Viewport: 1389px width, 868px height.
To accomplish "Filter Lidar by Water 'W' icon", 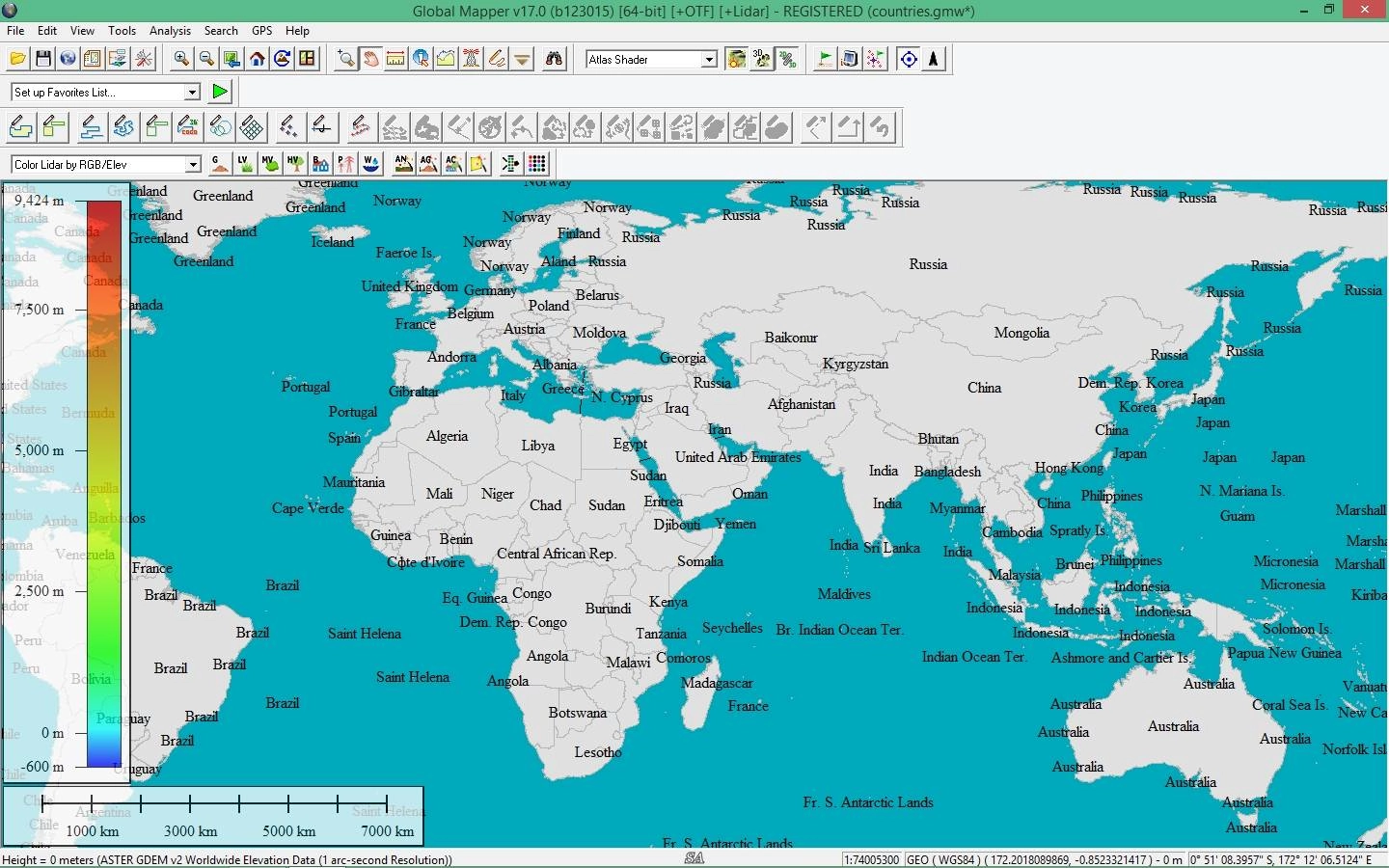I will click(370, 164).
